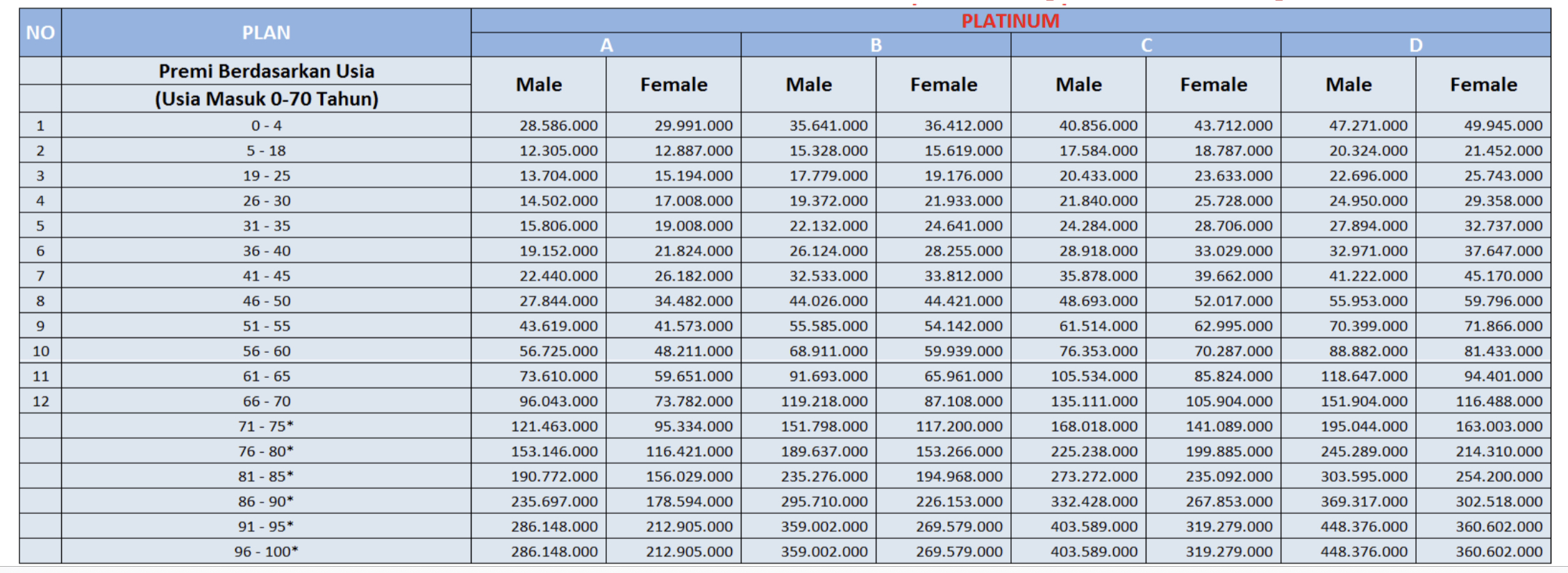Click row number 12 cell
This screenshot has height=573, width=1568.
40,401
